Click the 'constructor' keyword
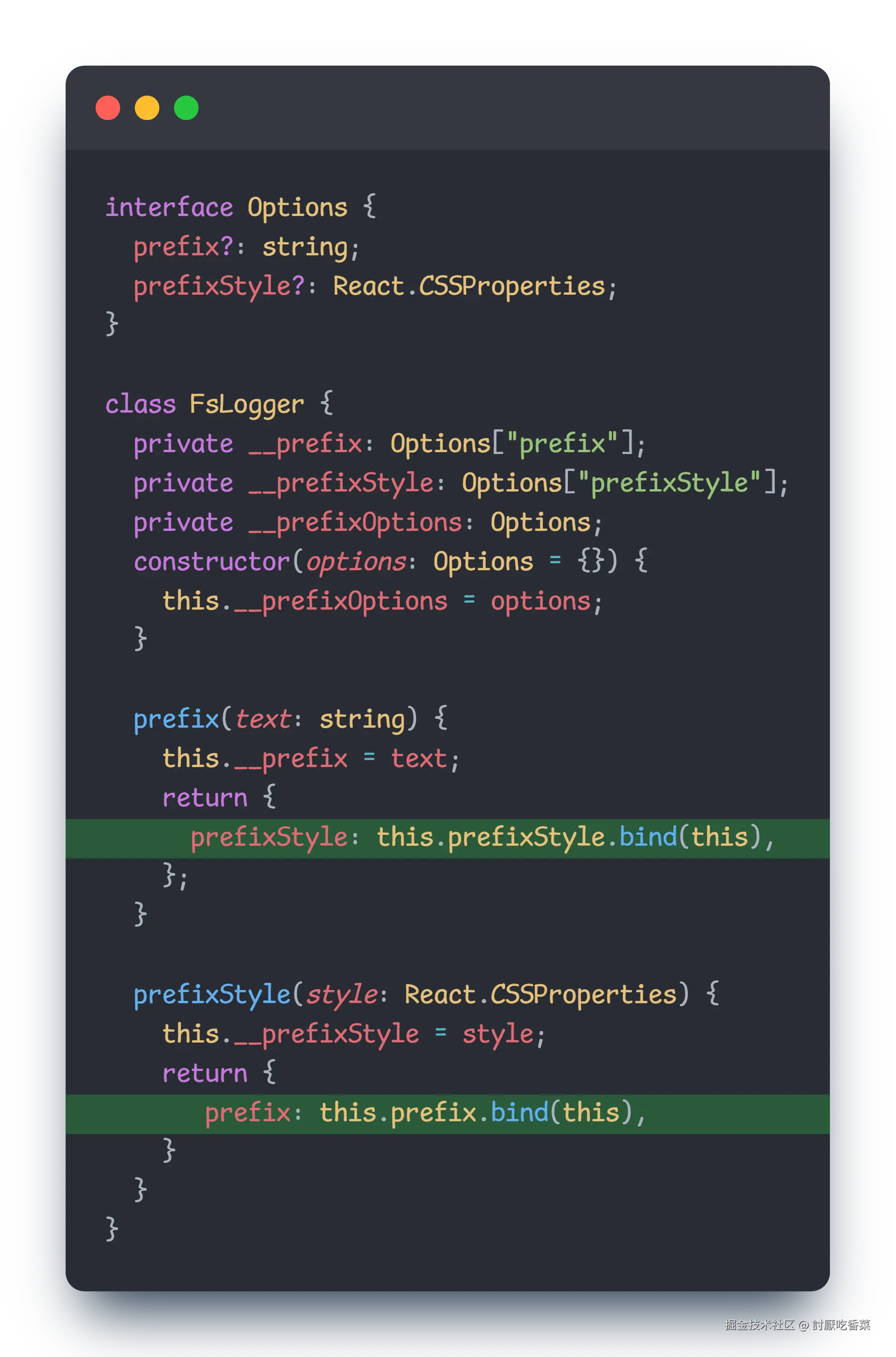896x1357 pixels. [212, 562]
